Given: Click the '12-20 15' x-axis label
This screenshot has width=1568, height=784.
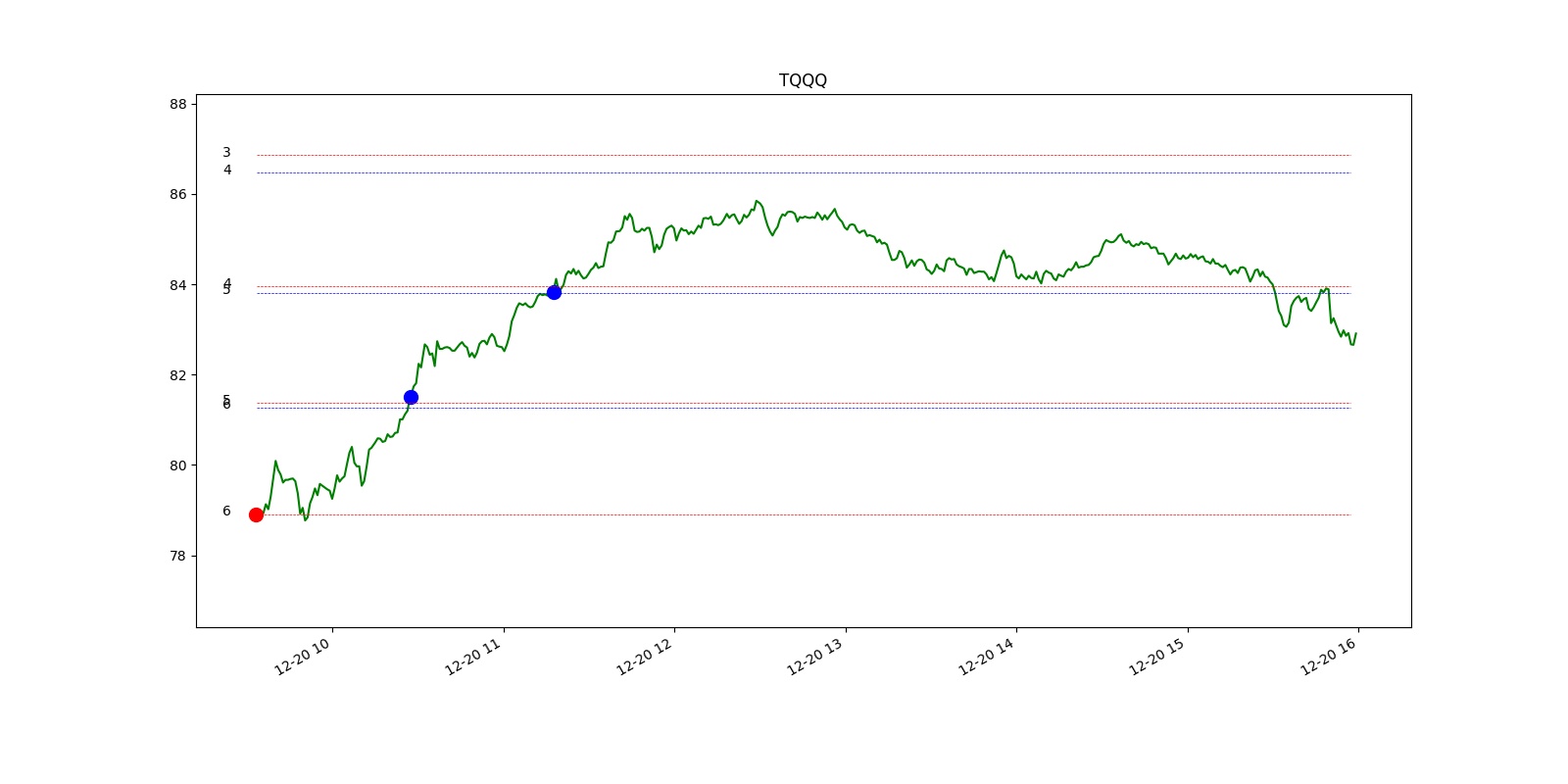Looking at the screenshot, I should coord(1157,656).
